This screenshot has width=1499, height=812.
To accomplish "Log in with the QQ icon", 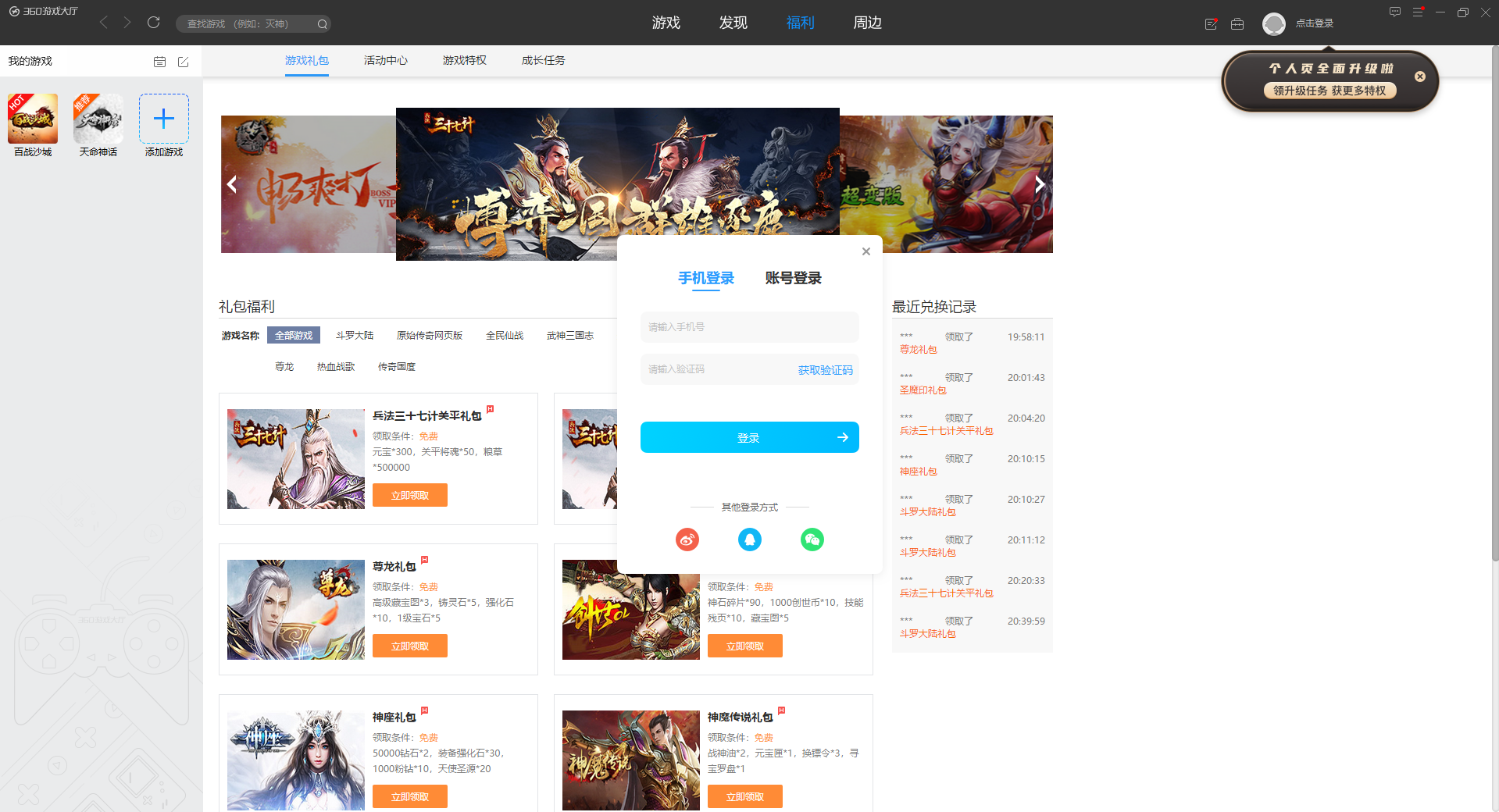I will coord(749,539).
